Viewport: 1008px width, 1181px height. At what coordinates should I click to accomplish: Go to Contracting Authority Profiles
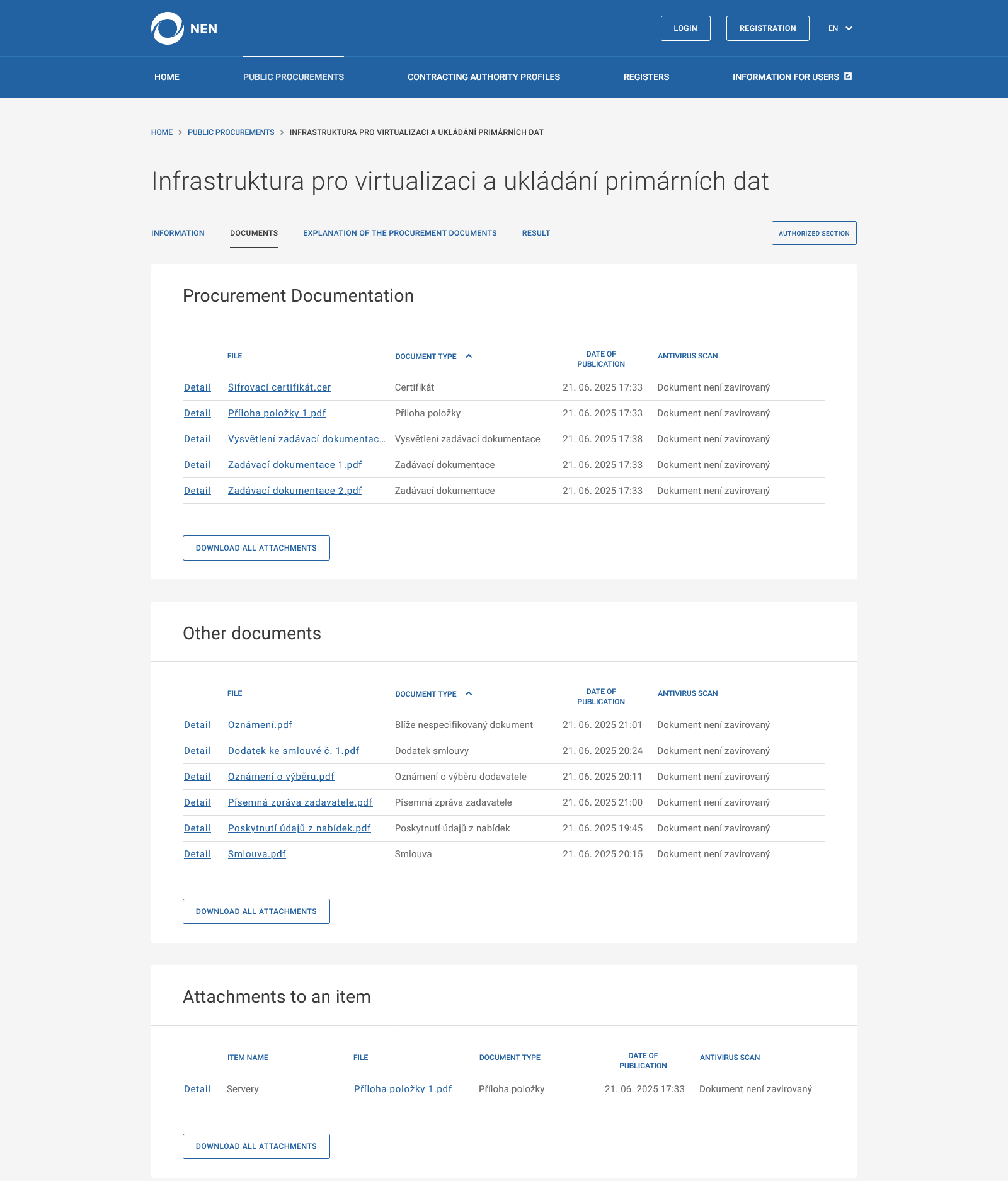tap(483, 77)
